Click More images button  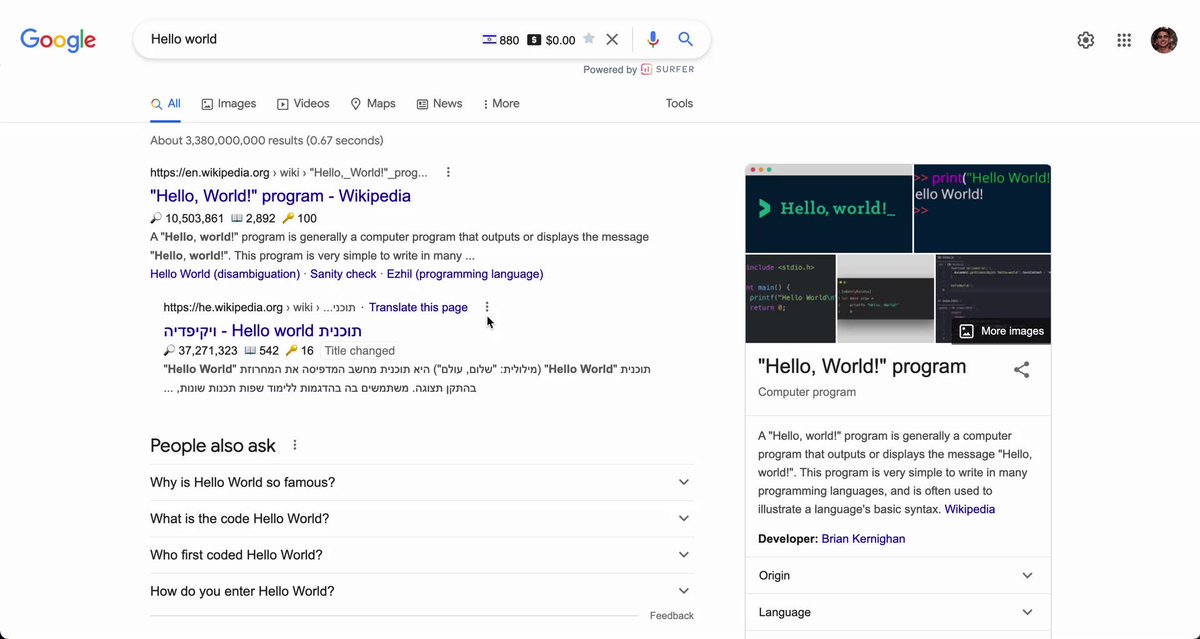tap(1001, 331)
